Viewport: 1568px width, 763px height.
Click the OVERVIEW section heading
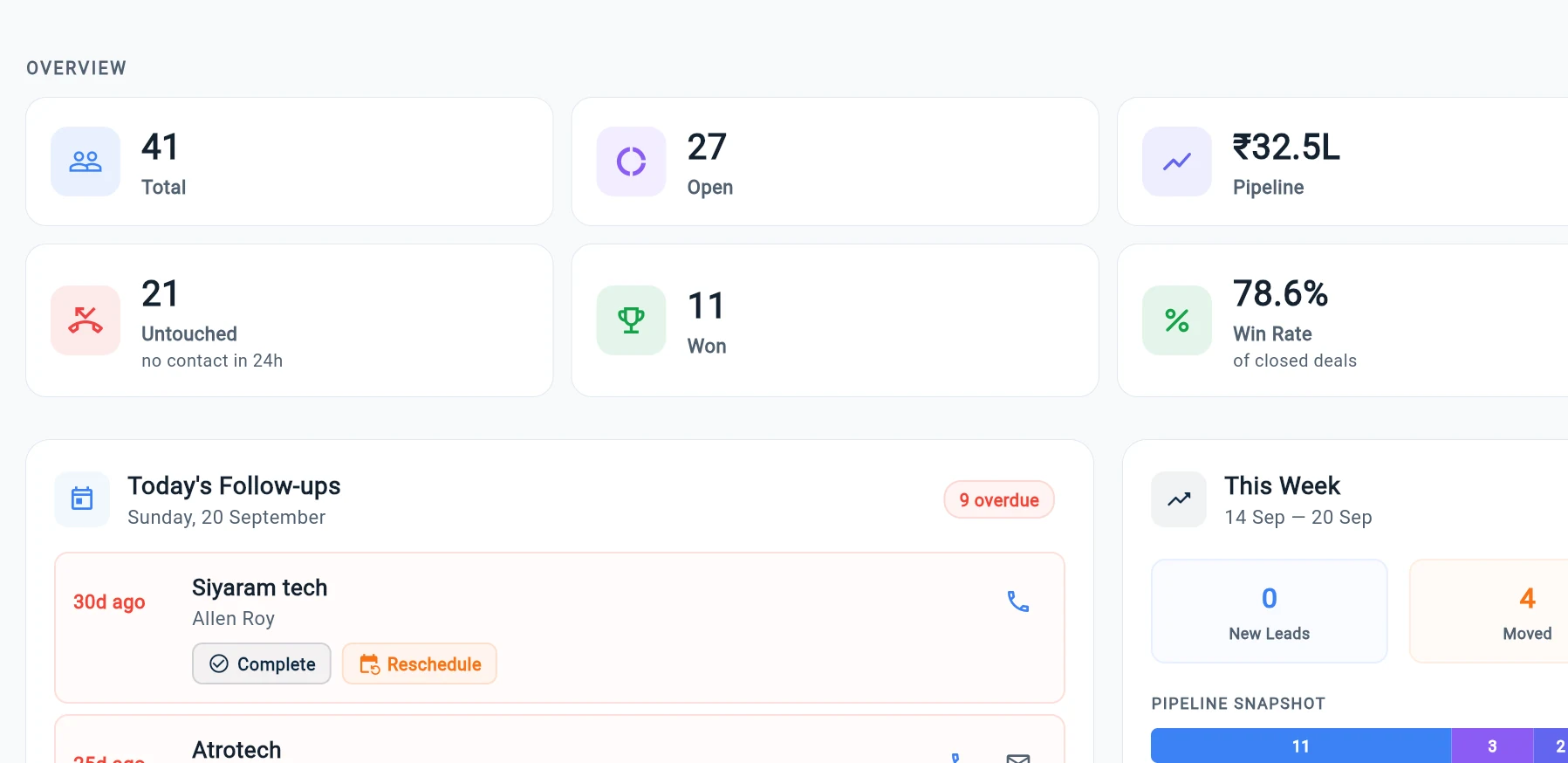tap(76, 68)
